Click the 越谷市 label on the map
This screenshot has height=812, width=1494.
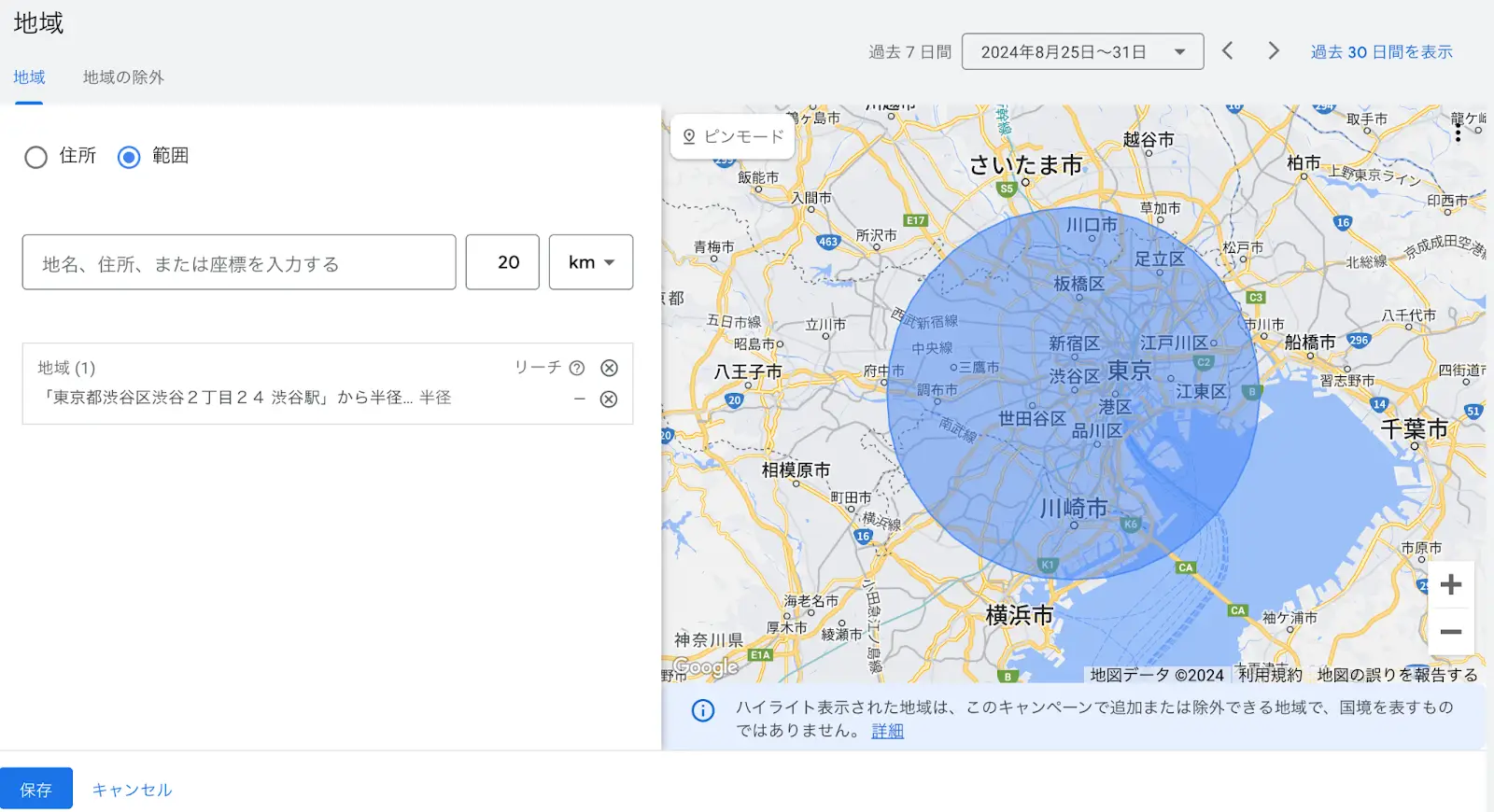[1149, 139]
